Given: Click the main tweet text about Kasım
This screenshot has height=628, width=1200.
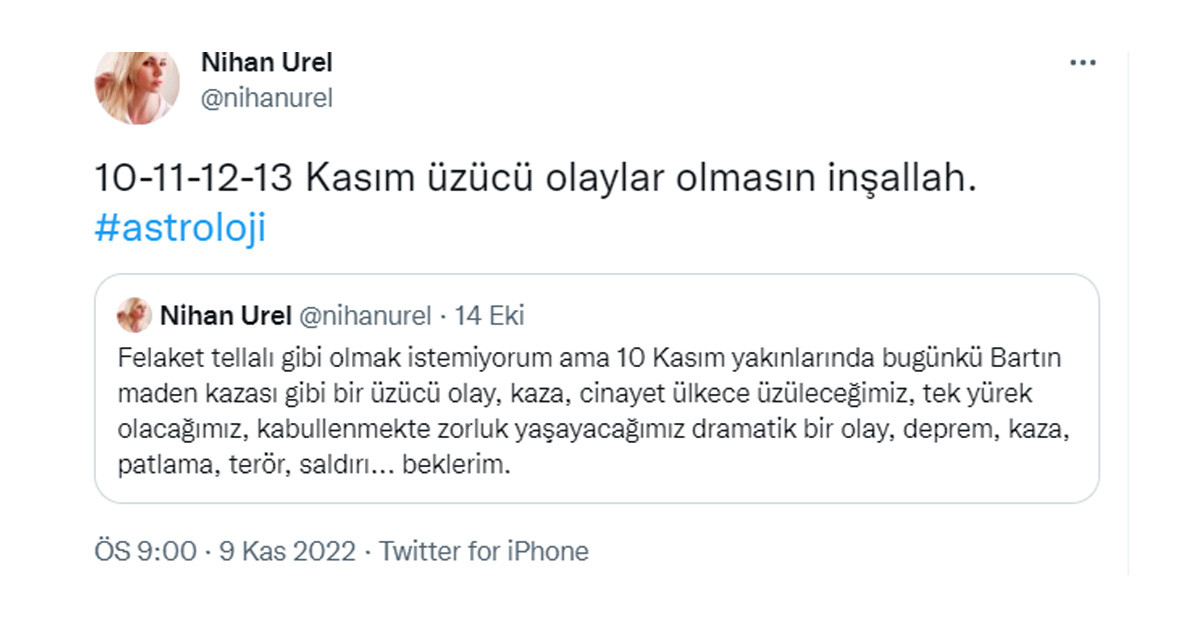Looking at the screenshot, I should click(x=500, y=180).
